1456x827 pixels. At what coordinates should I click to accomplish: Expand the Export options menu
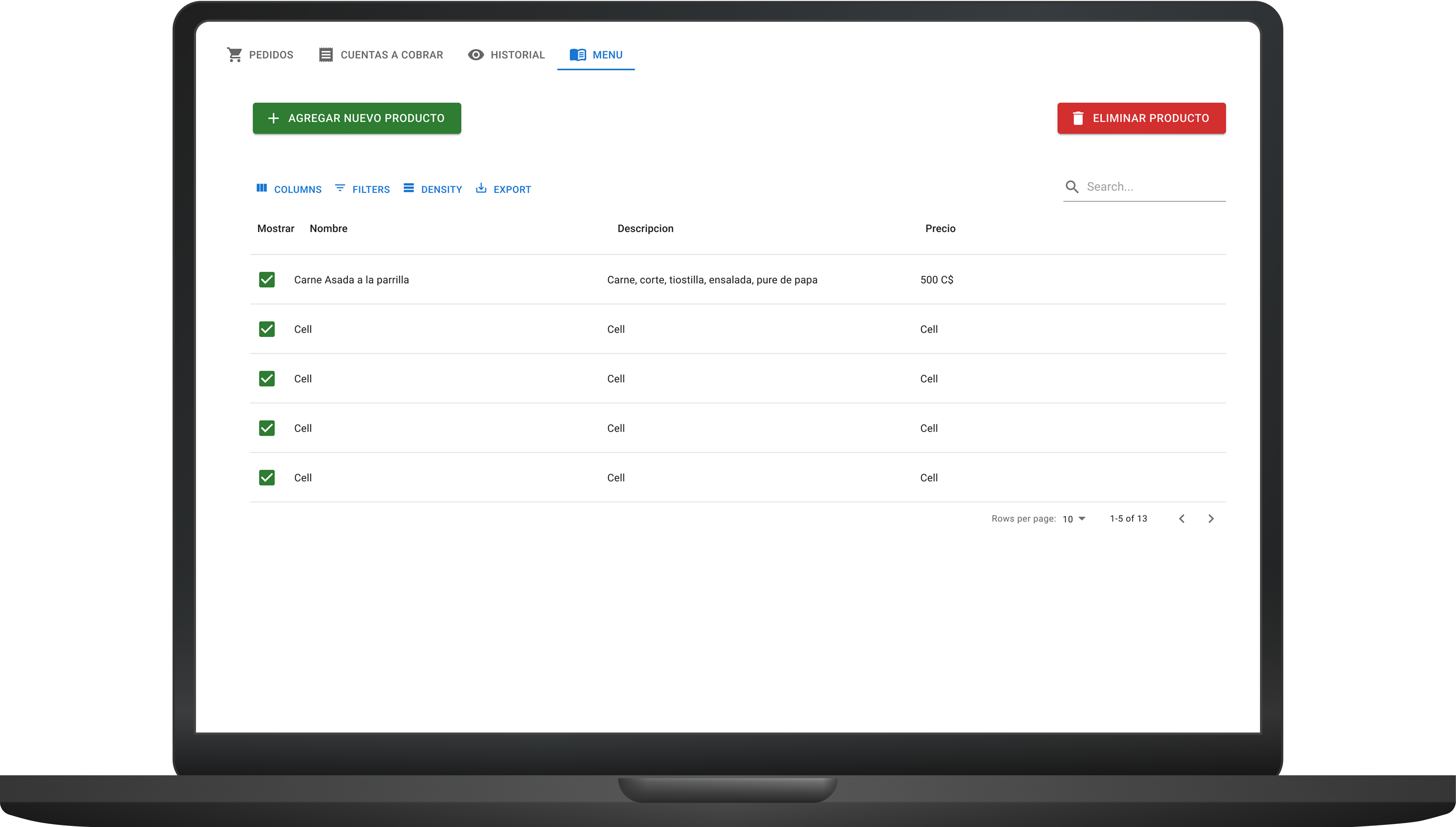point(503,189)
